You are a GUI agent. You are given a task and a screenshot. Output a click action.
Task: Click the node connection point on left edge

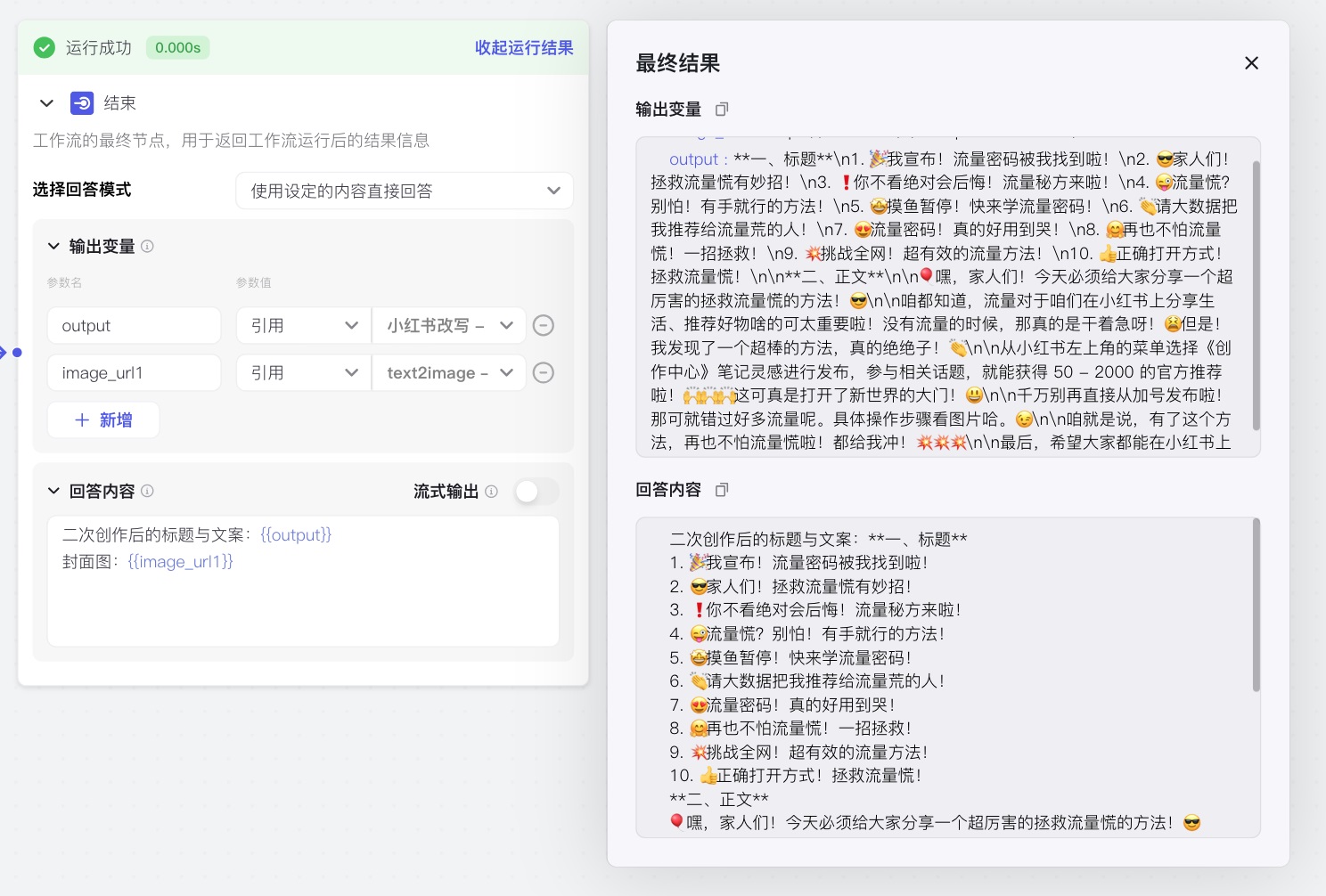click(x=16, y=353)
